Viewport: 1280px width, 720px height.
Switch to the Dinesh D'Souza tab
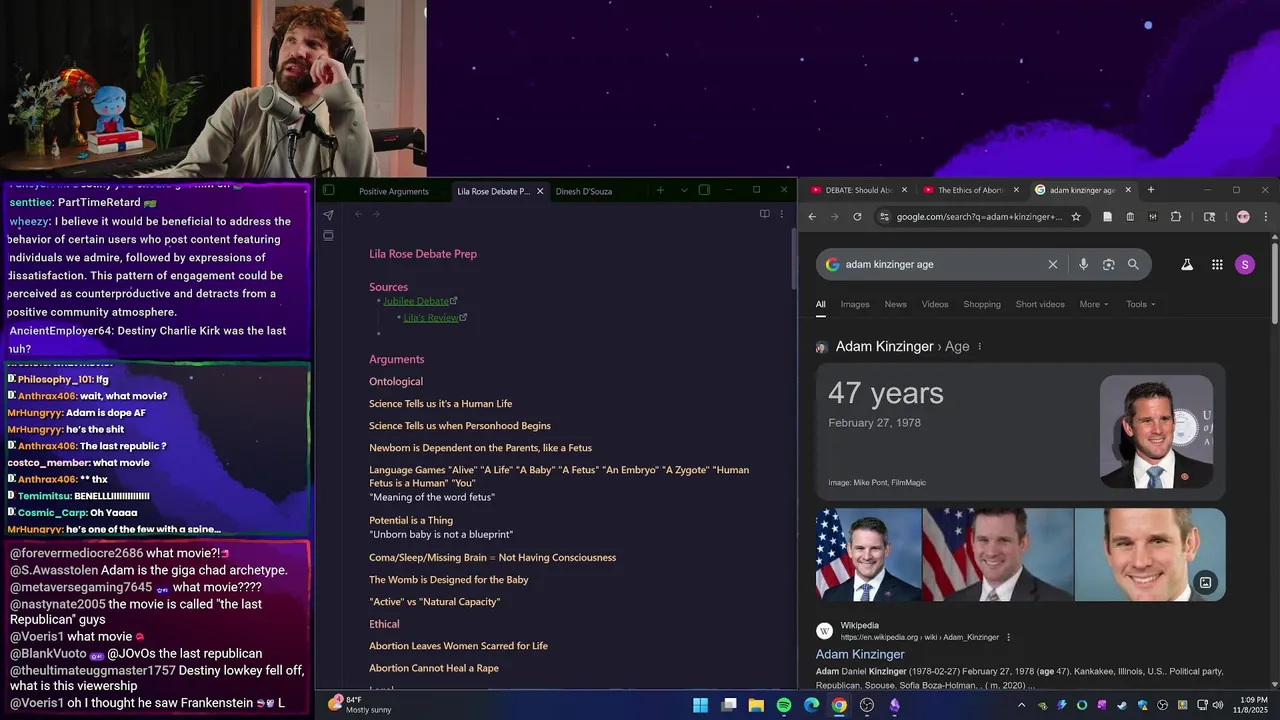(584, 191)
